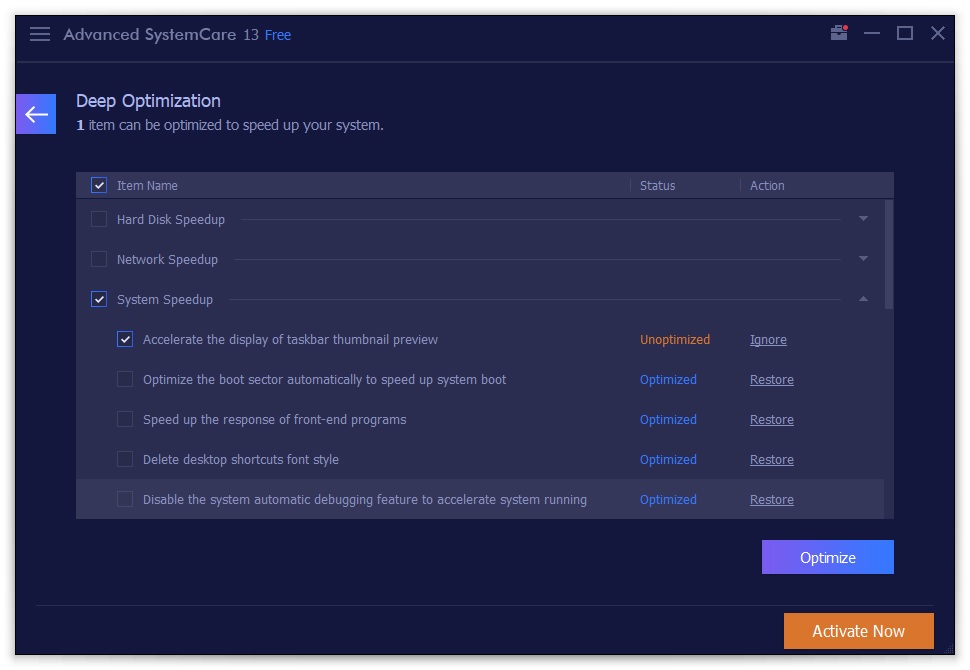
Task: Toggle the select-all Item Name checkbox
Action: pos(99,185)
